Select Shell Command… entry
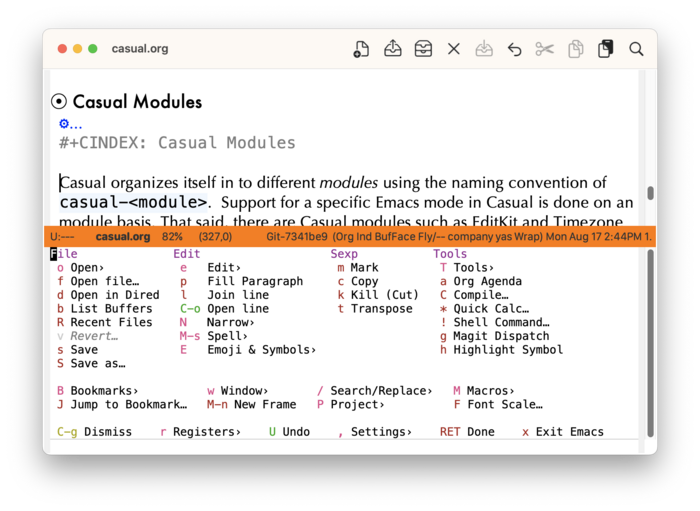Viewport: 700px width, 511px height. pyautogui.click(x=495, y=322)
